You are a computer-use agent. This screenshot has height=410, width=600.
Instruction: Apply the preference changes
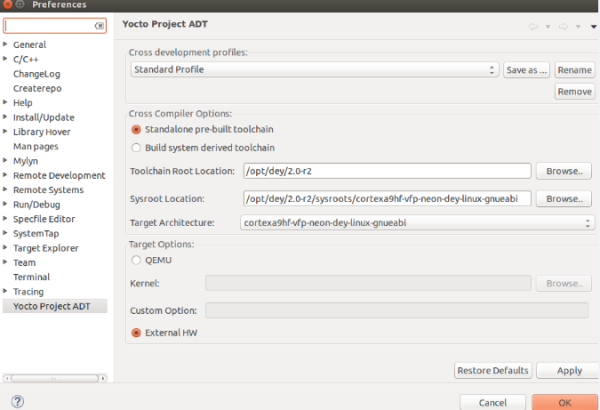click(569, 371)
